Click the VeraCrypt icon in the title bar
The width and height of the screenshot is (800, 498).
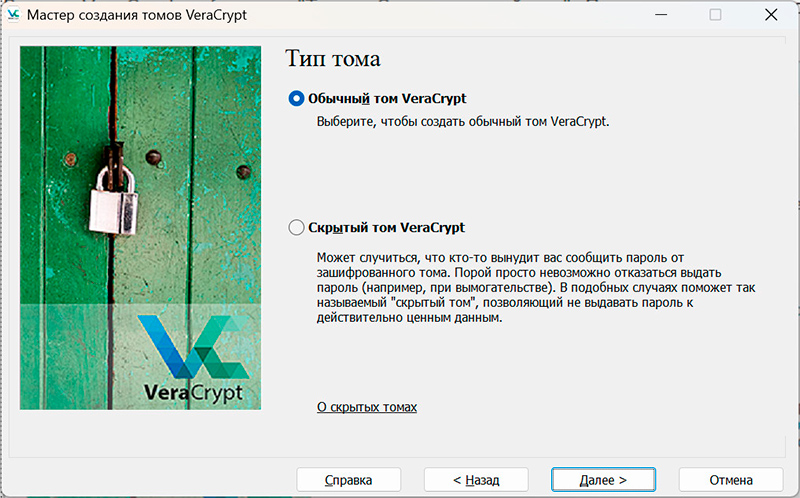click(13, 16)
